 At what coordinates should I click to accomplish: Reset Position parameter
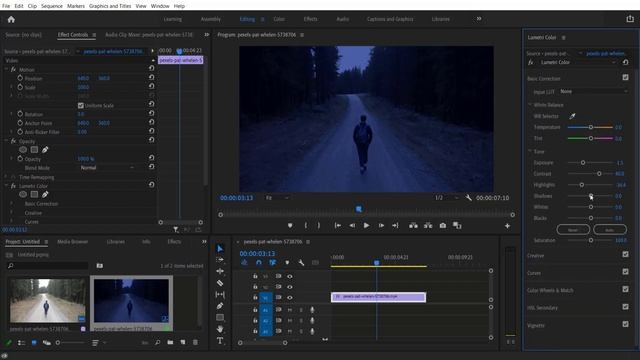pyautogui.click(x=151, y=77)
